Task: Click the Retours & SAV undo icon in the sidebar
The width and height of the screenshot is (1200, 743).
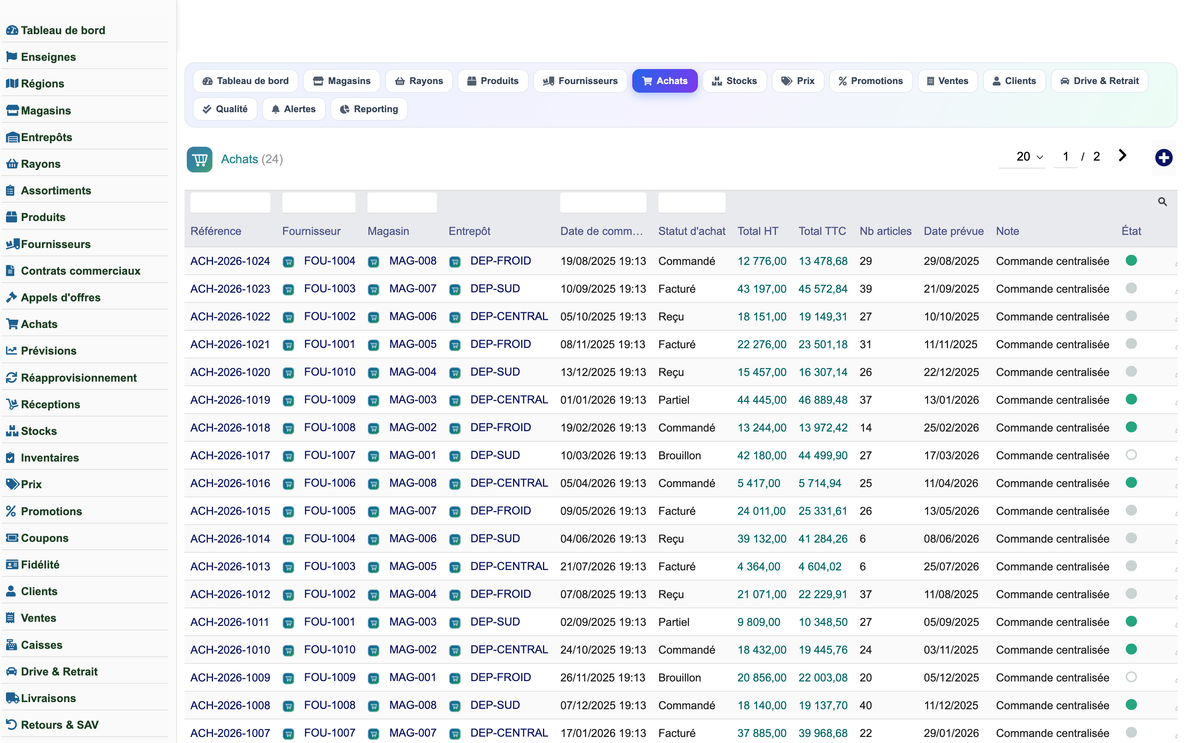Action: [x=12, y=725]
